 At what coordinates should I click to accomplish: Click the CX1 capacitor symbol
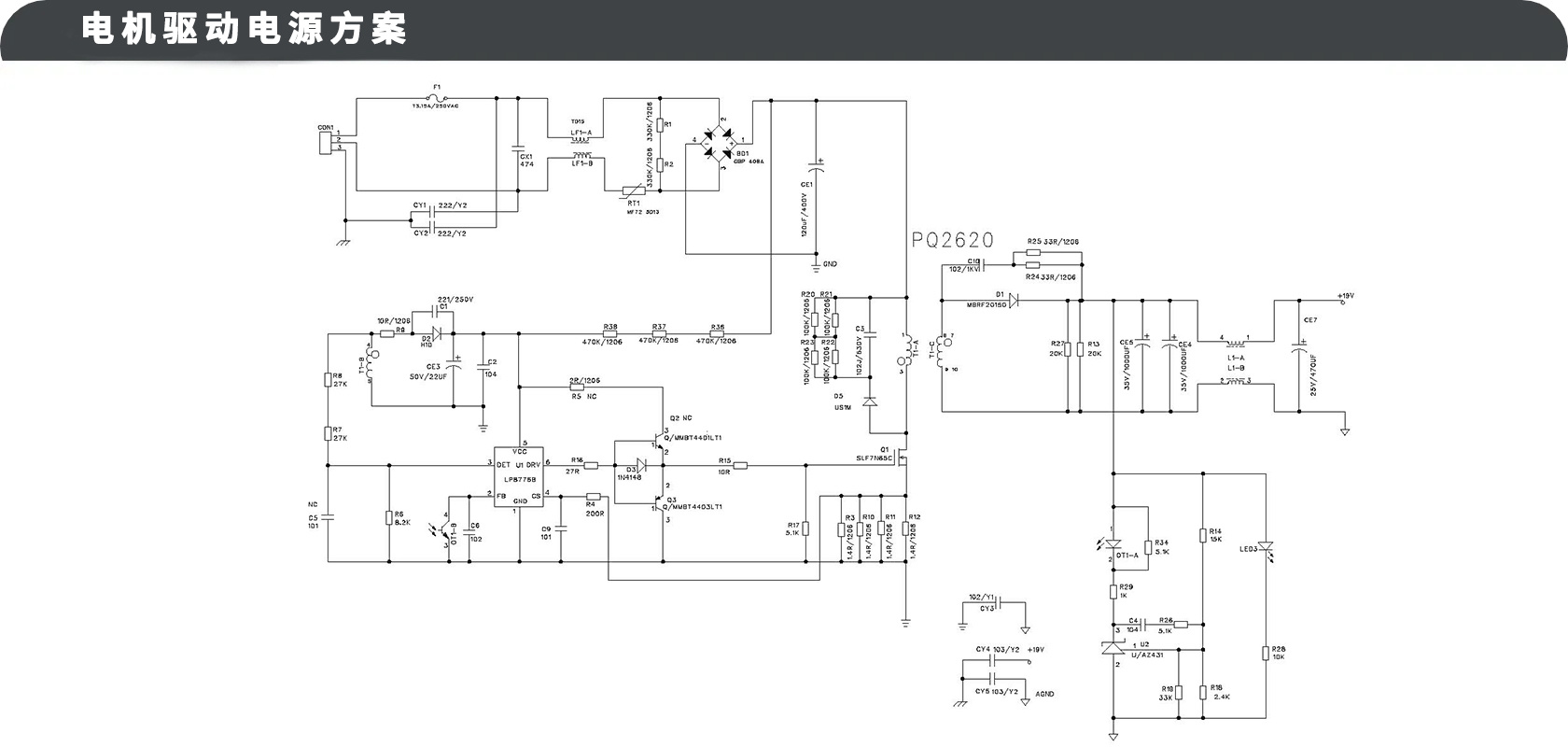click(518, 148)
